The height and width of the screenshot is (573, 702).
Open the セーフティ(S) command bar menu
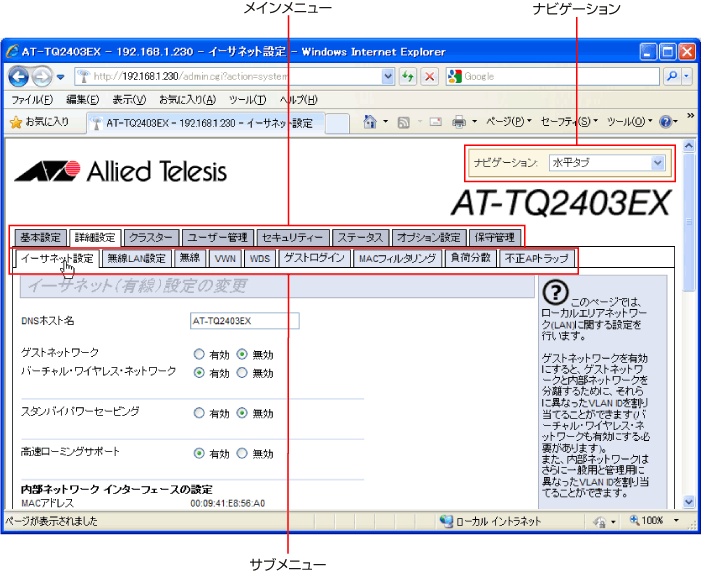click(569, 121)
